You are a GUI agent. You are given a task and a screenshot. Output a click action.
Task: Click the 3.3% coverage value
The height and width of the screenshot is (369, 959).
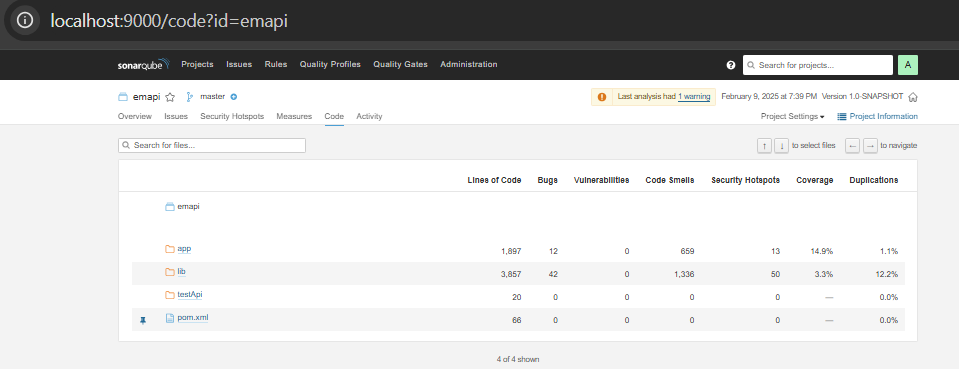(x=824, y=274)
